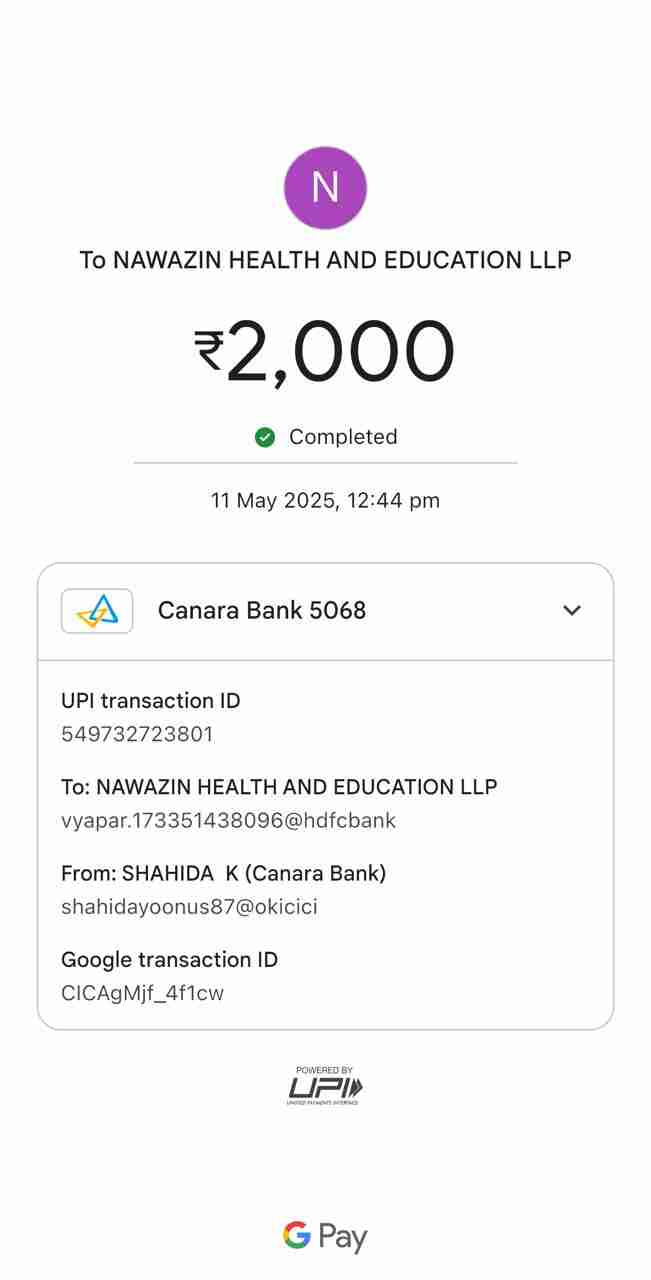Image resolution: width=651 pixels, height=1280 pixels.
Task: Click the Google transaction ID label
Action: 169,960
